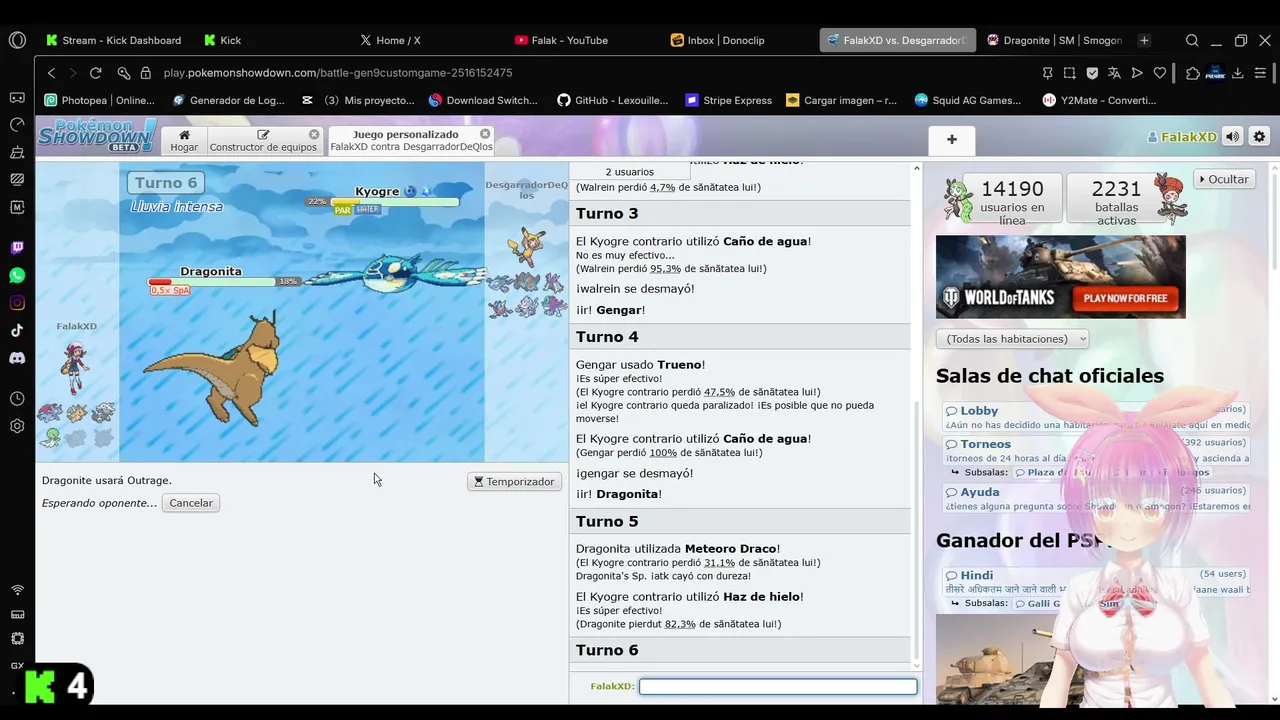1280x720 pixels.
Task: Click the Pokémon Showdown logo
Action: tap(96, 135)
